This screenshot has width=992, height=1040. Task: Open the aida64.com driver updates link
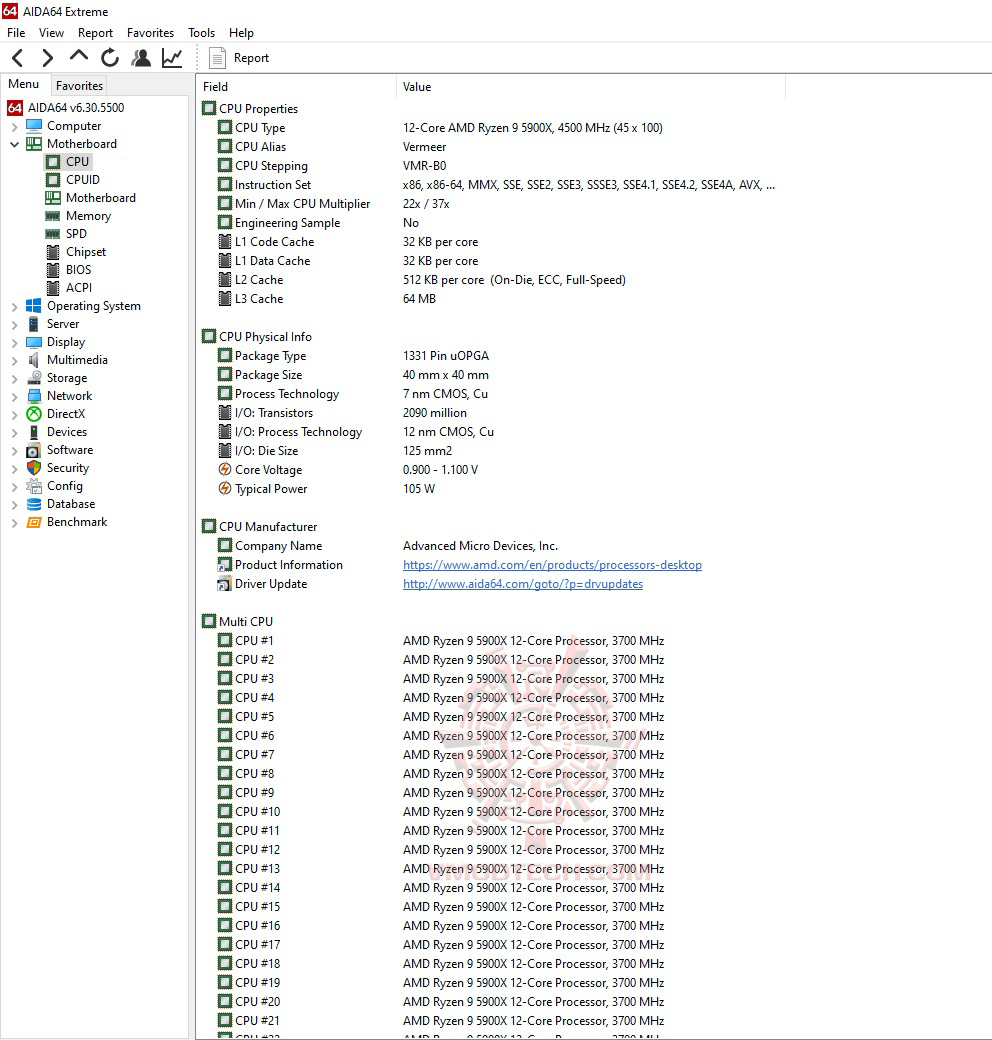[x=523, y=584]
